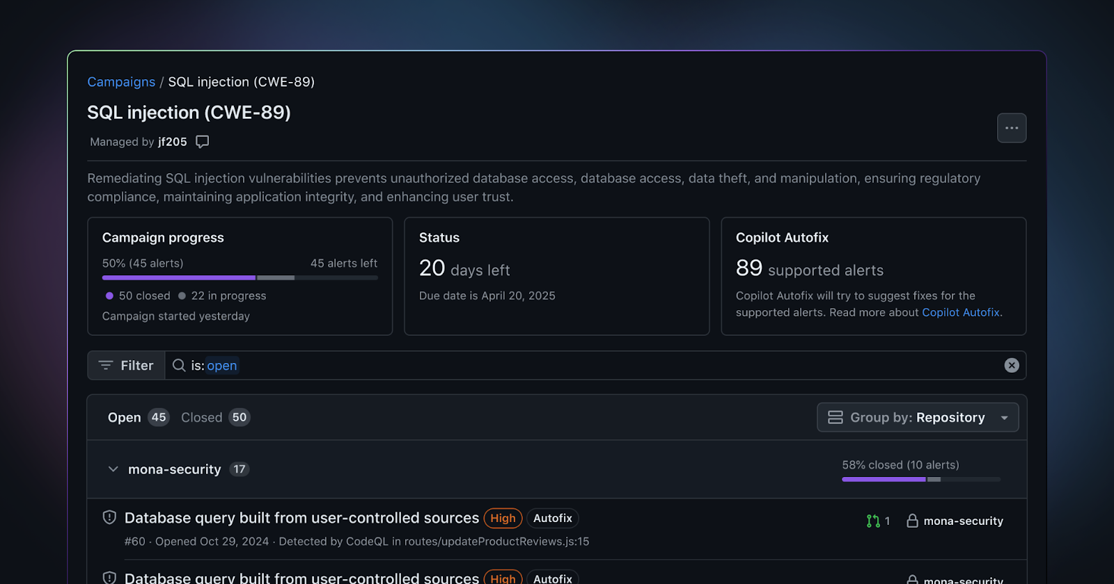Click into the is:open search field
Image resolution: width=1114 pixels, height=584 pixels.
tap(600, 366)
